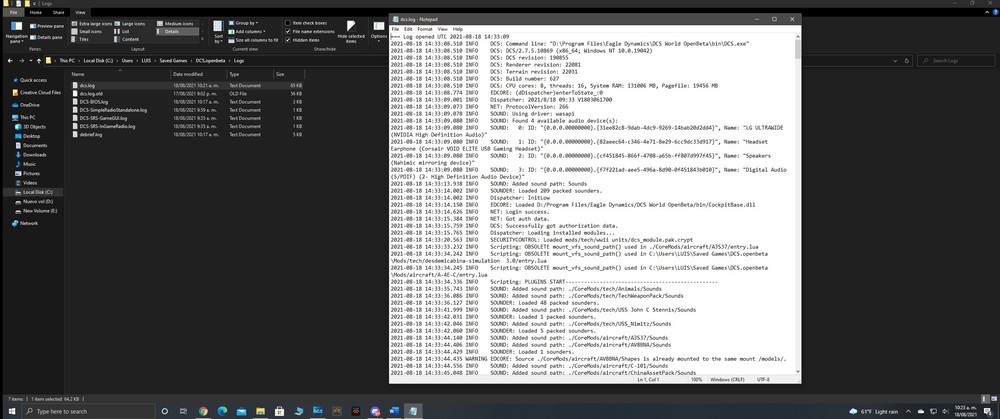The width and height of the screenshot is (1000, 419).
Task: Choose Small icons layout
Action: (x=86, y=31)
